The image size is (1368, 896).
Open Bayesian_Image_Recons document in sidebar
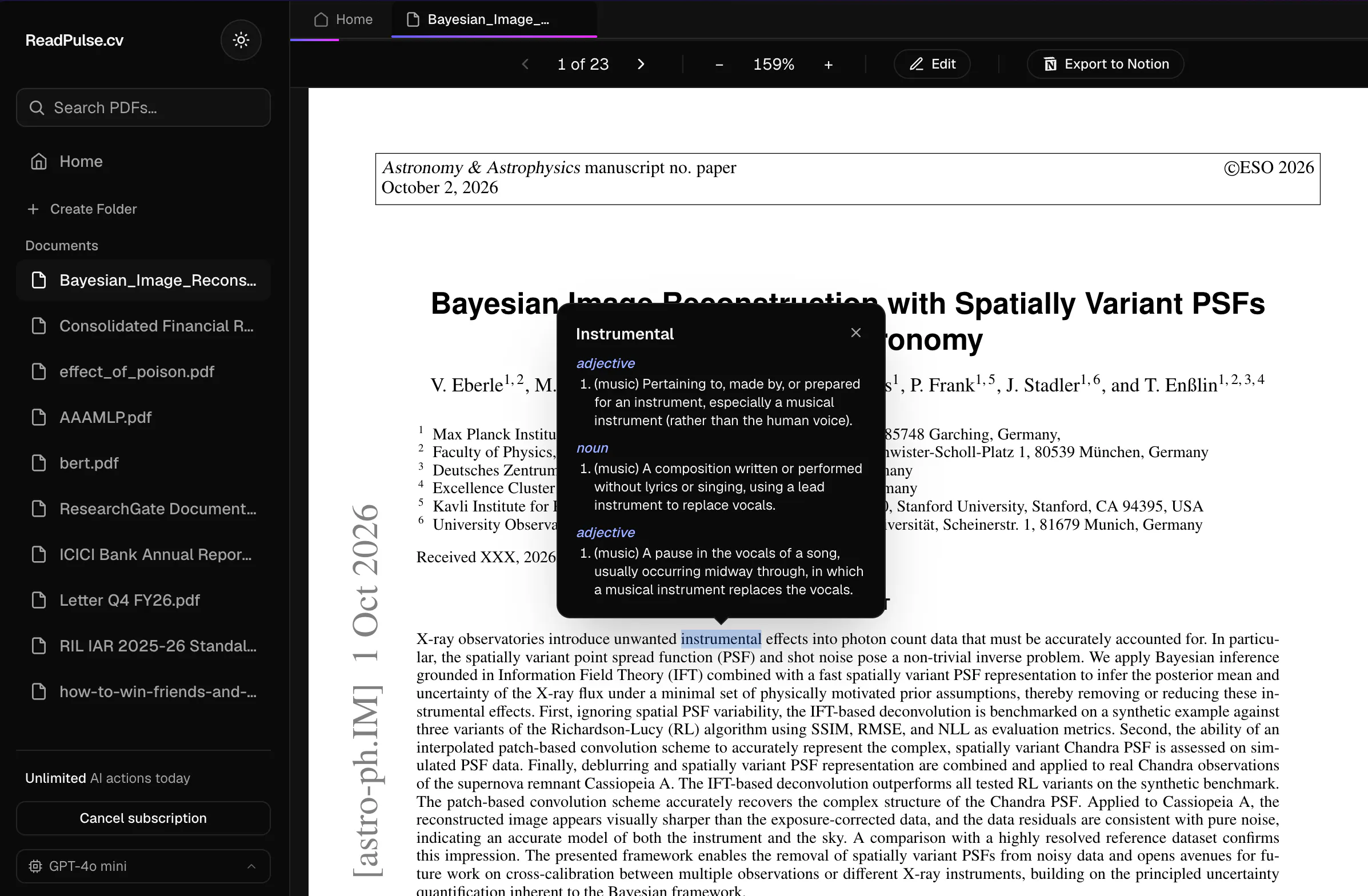pos(143,281)
